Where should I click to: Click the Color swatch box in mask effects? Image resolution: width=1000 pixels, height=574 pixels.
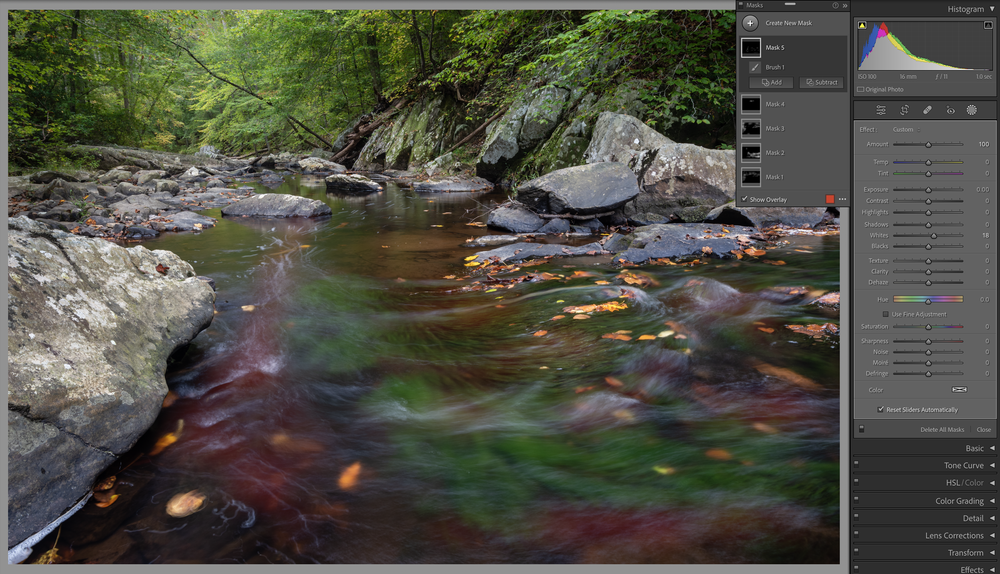(x=959, y=390)
